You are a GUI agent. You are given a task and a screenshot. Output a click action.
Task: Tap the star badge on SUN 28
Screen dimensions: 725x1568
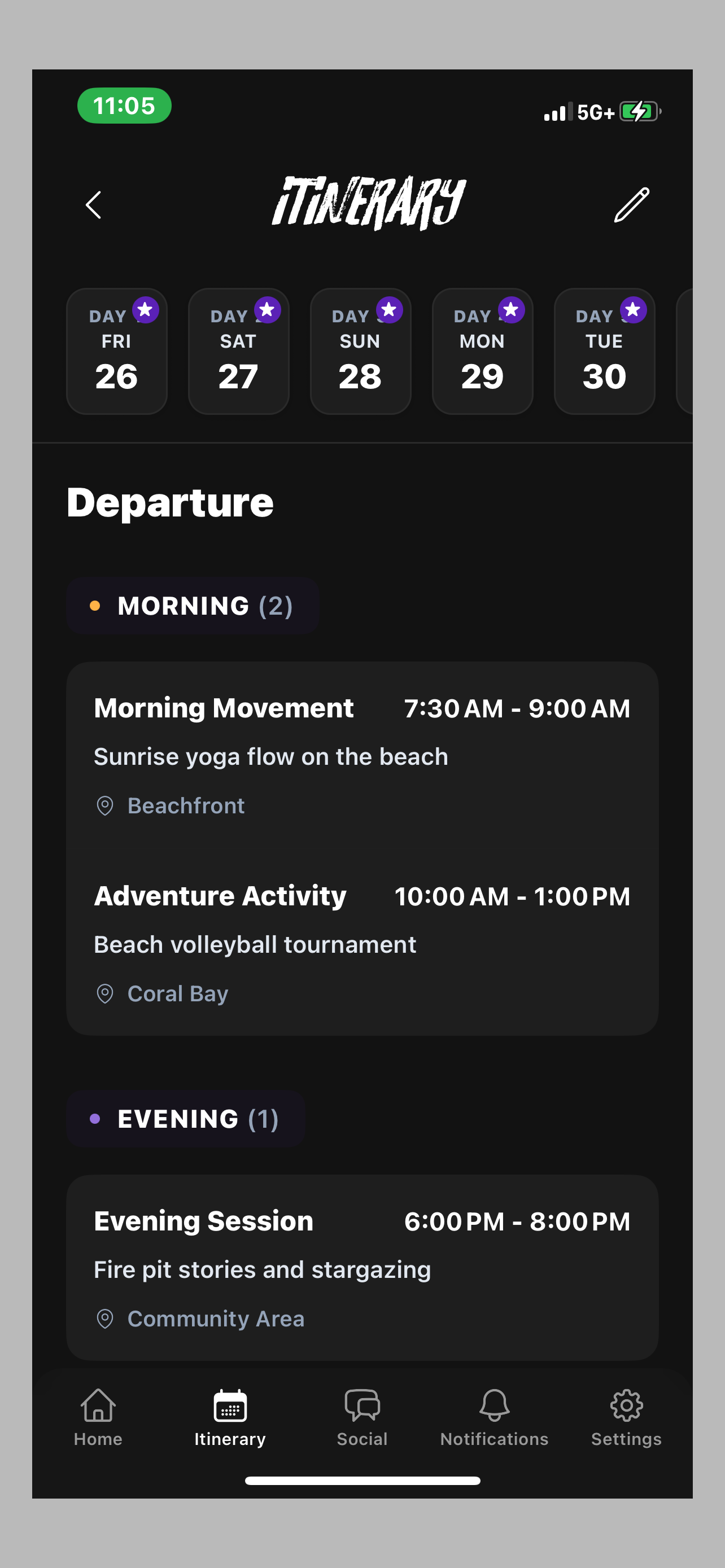(x=390, y=310)
